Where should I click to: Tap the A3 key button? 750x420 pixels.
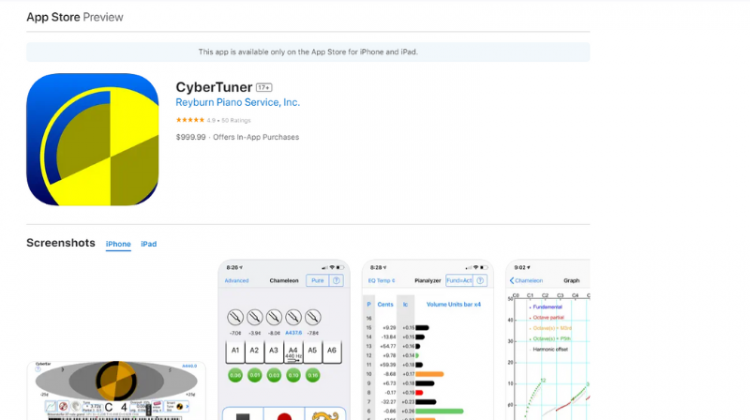[274, 352]
